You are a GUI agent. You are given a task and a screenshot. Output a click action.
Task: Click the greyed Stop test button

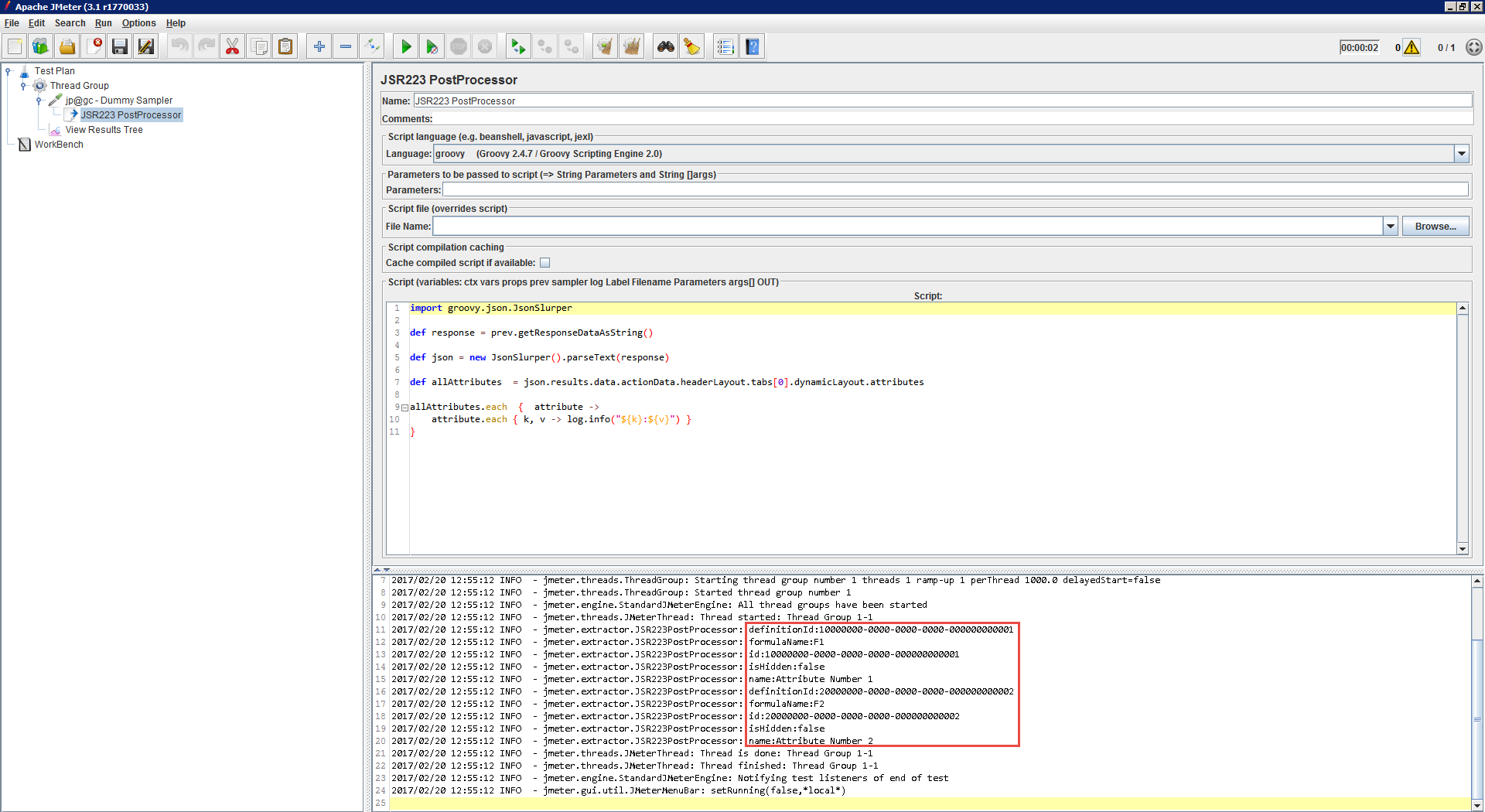point(459,46)
